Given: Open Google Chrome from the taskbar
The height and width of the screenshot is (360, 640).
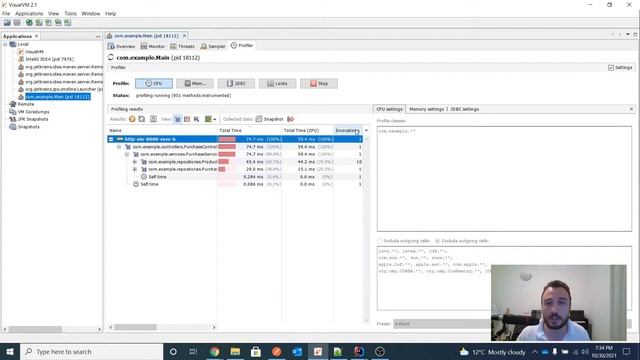Looking at the screenshot, I should pos(214,351).
